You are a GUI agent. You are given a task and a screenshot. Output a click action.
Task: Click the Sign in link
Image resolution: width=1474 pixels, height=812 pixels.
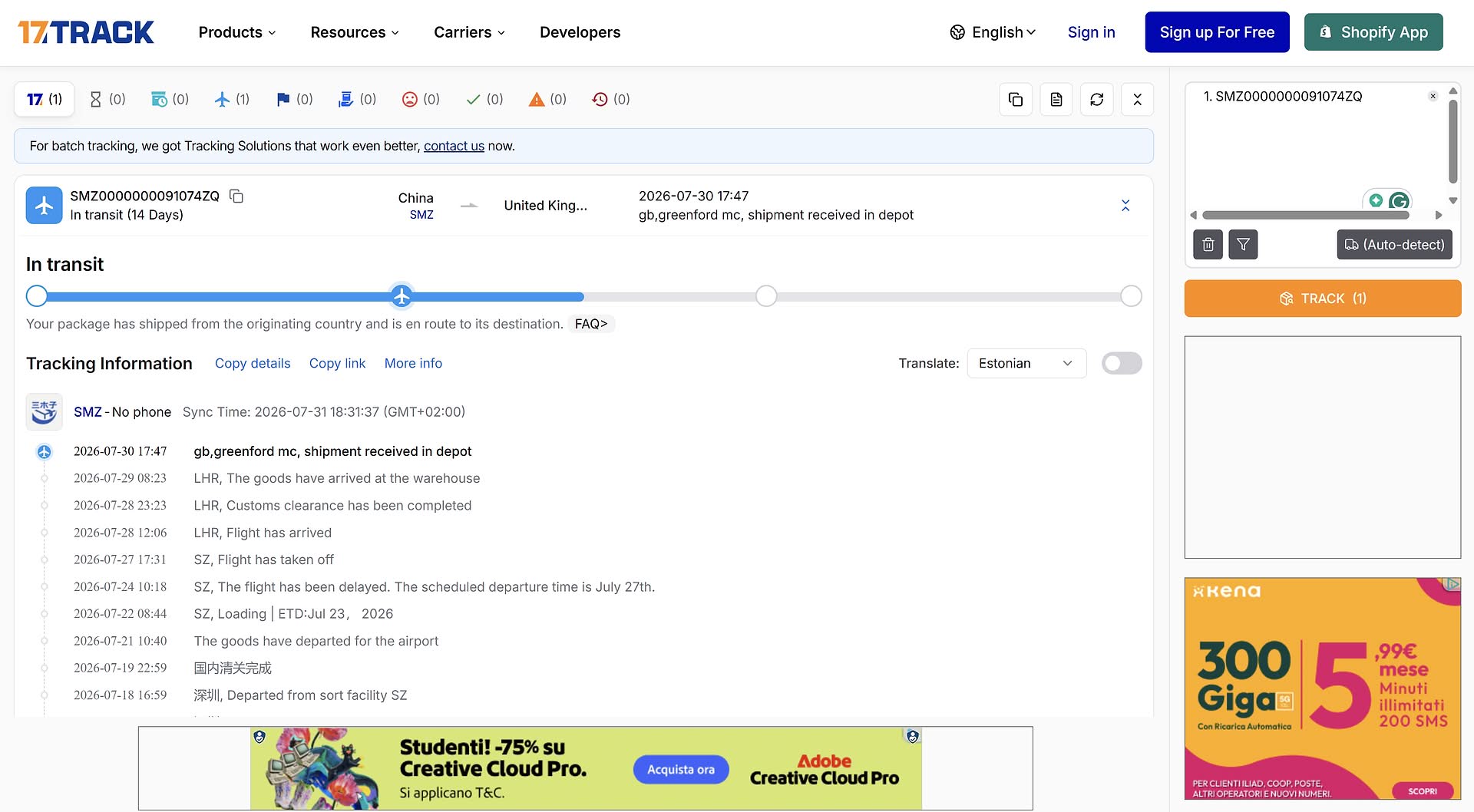[x=1091, y=32]
